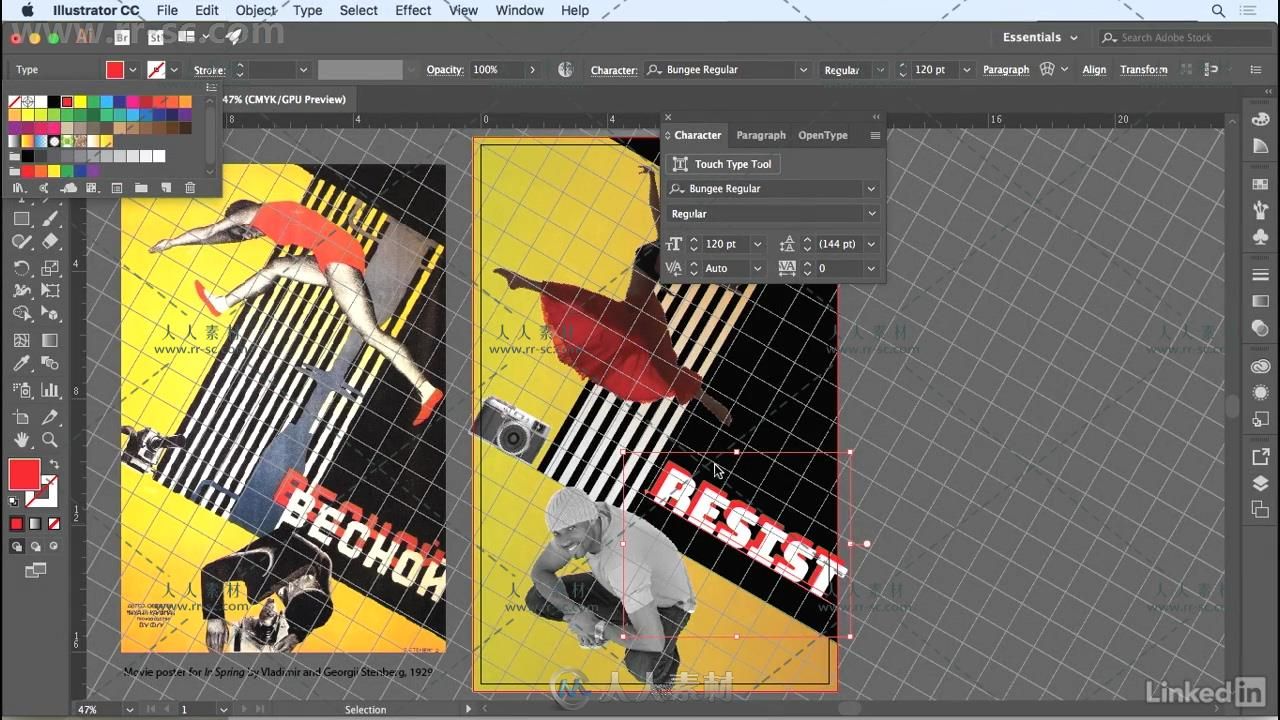
Task: Open control bar font family dropdown
Action: pyautogui.click(x=803, y=70)
